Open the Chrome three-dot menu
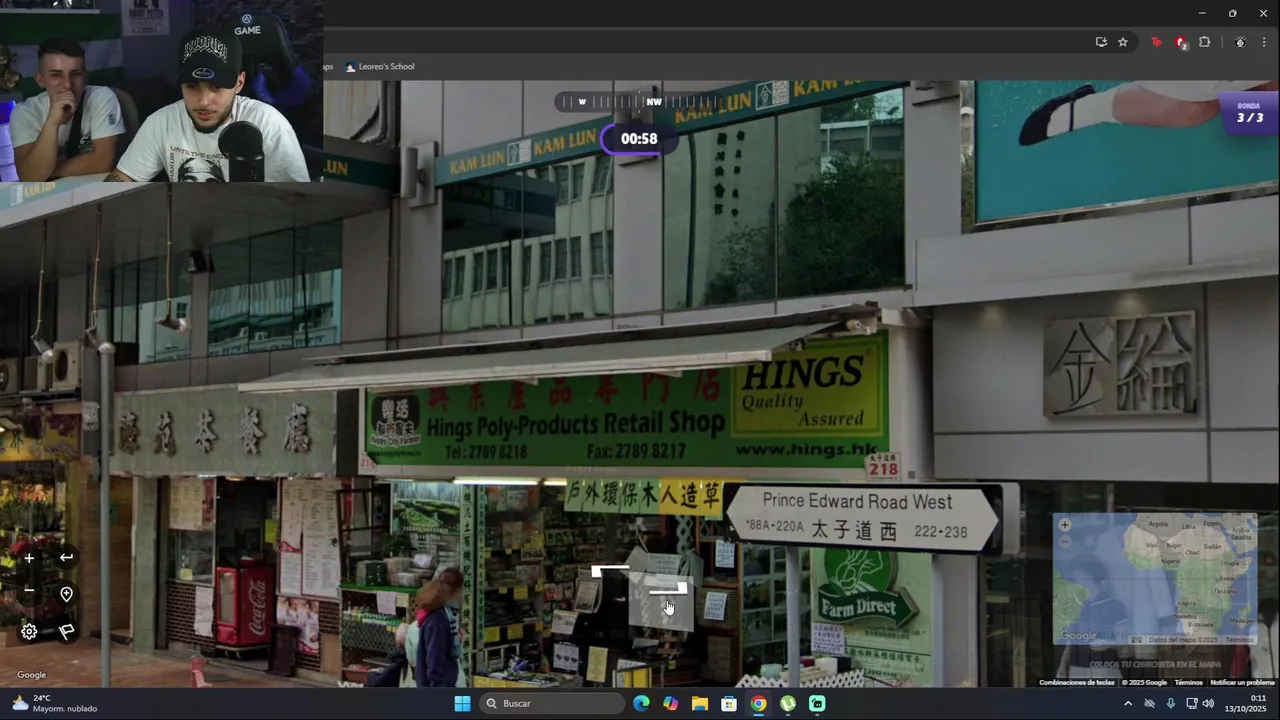1280x720 pixels. click(1264, 42)
